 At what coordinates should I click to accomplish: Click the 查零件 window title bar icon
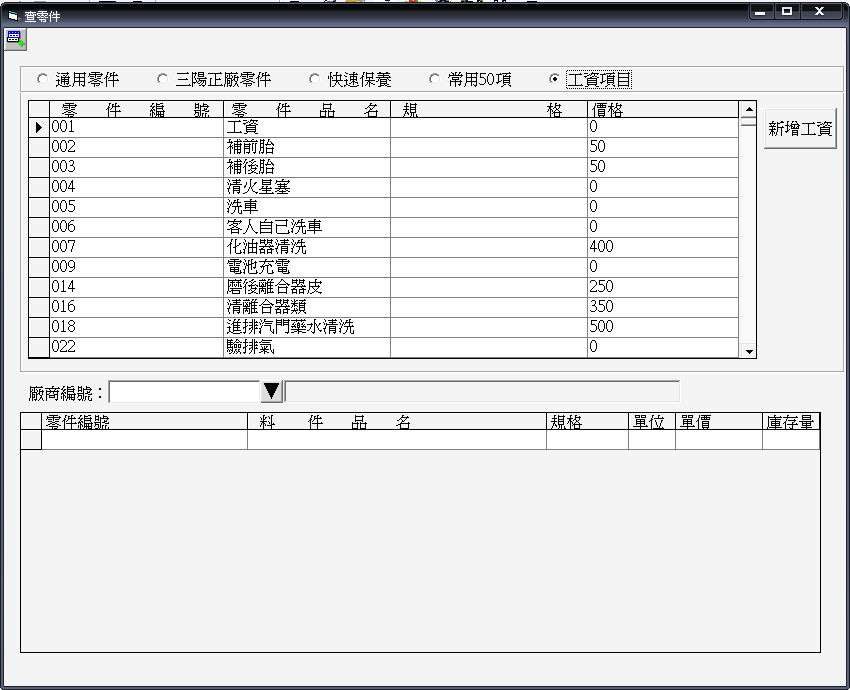coord(12,16)
